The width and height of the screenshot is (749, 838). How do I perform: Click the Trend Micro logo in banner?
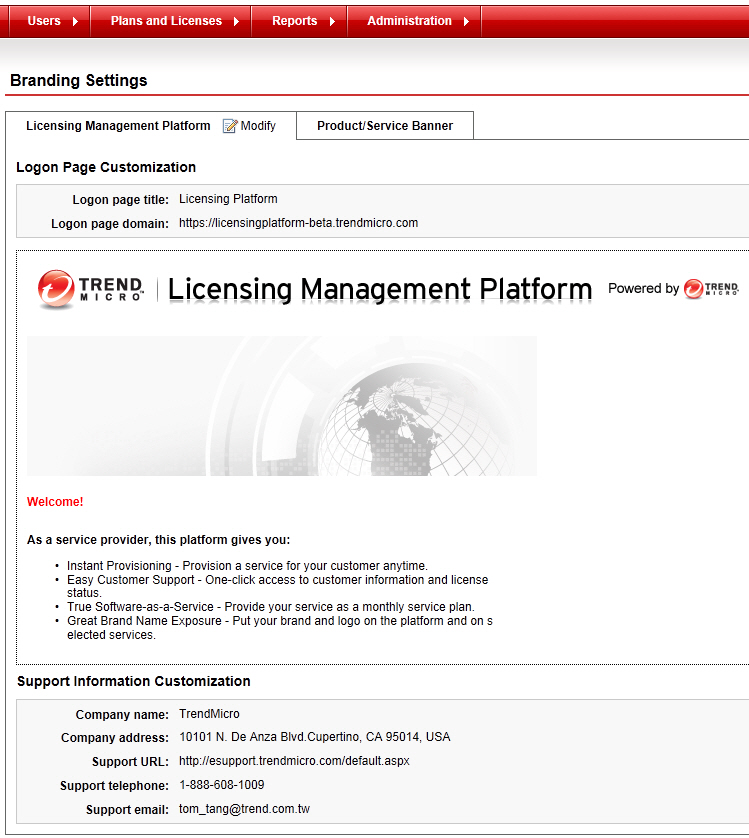tap(91, 289)
